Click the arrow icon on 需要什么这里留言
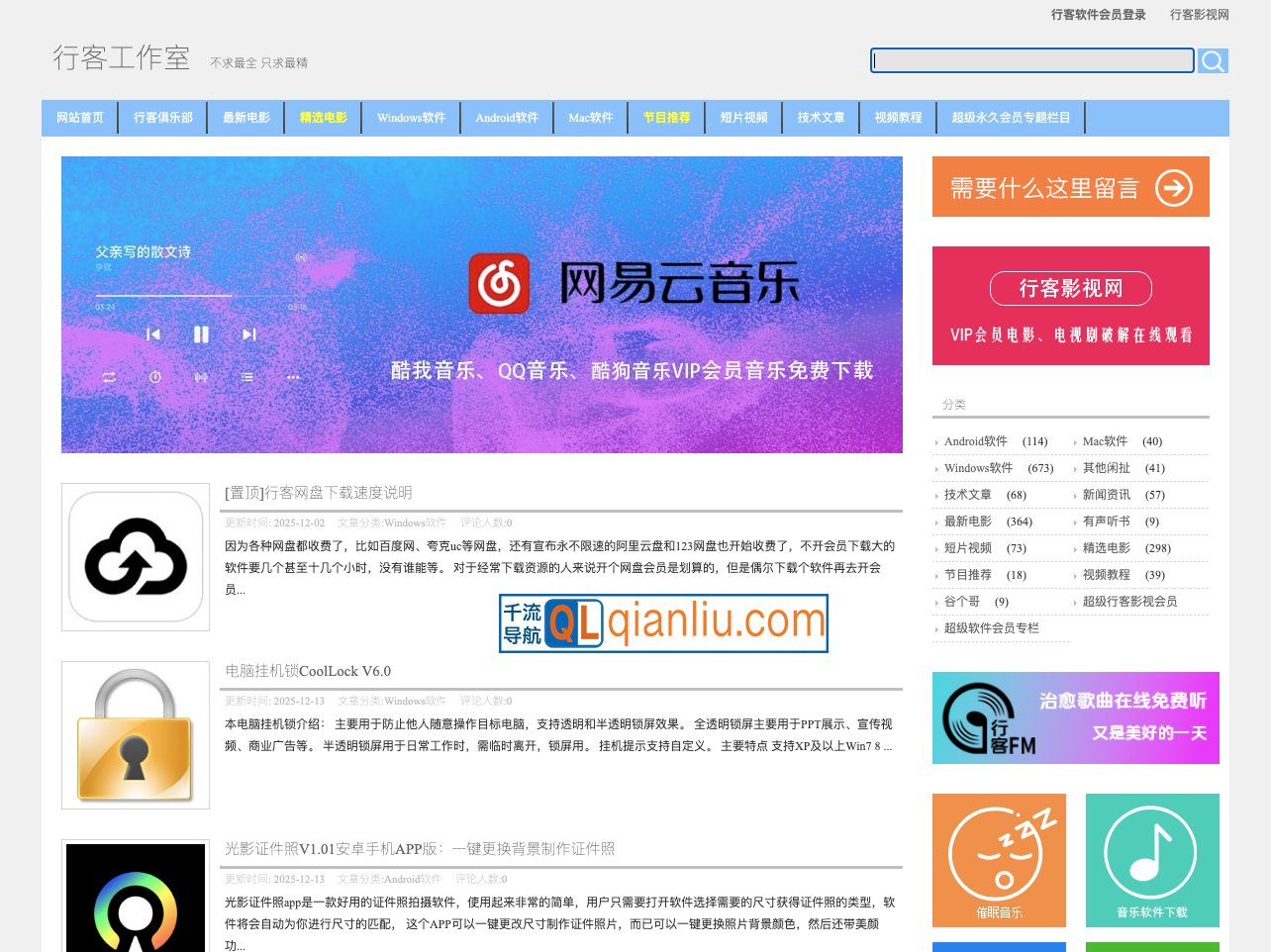The width and height of the screenshot is (1271, 952). pyautogui.click(x=1174, y=187)
